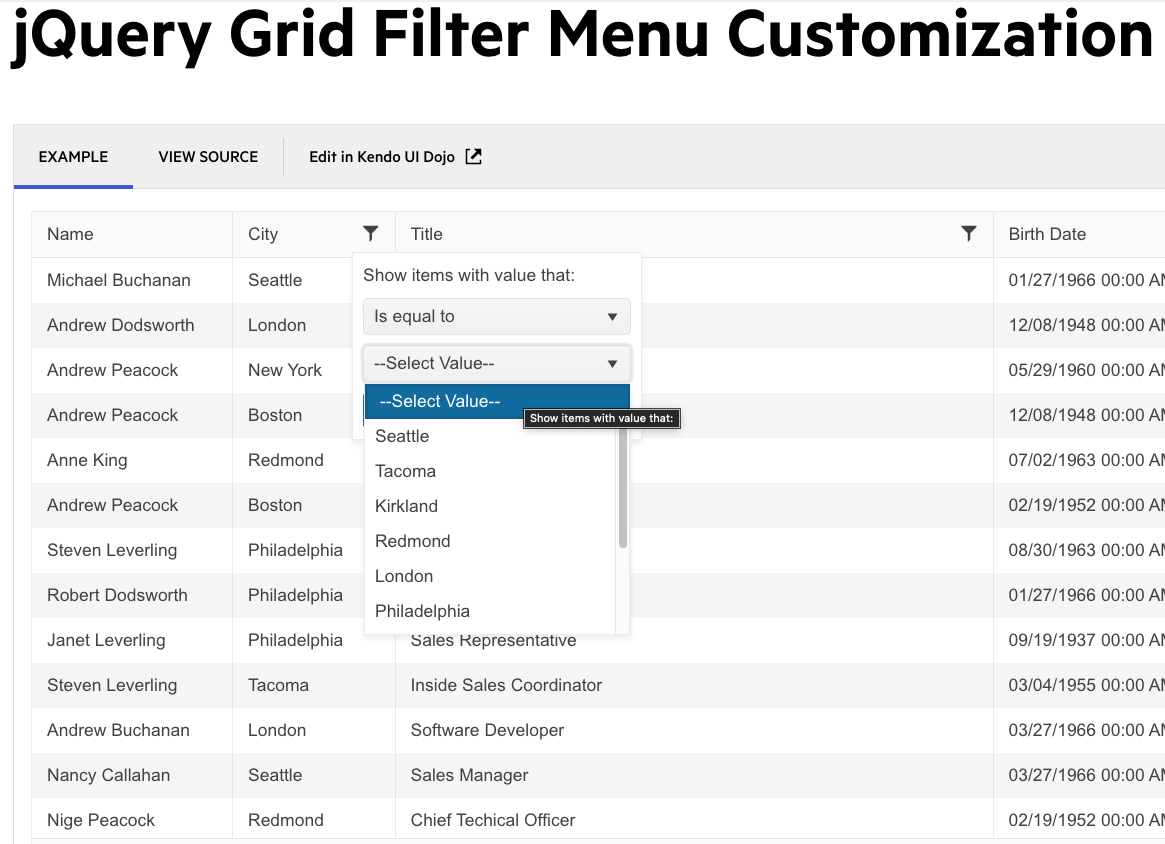The image size is (1165, 844).
Task: Click the 'Chief Techical Officer' title cell
Action: tap(694, 820)
